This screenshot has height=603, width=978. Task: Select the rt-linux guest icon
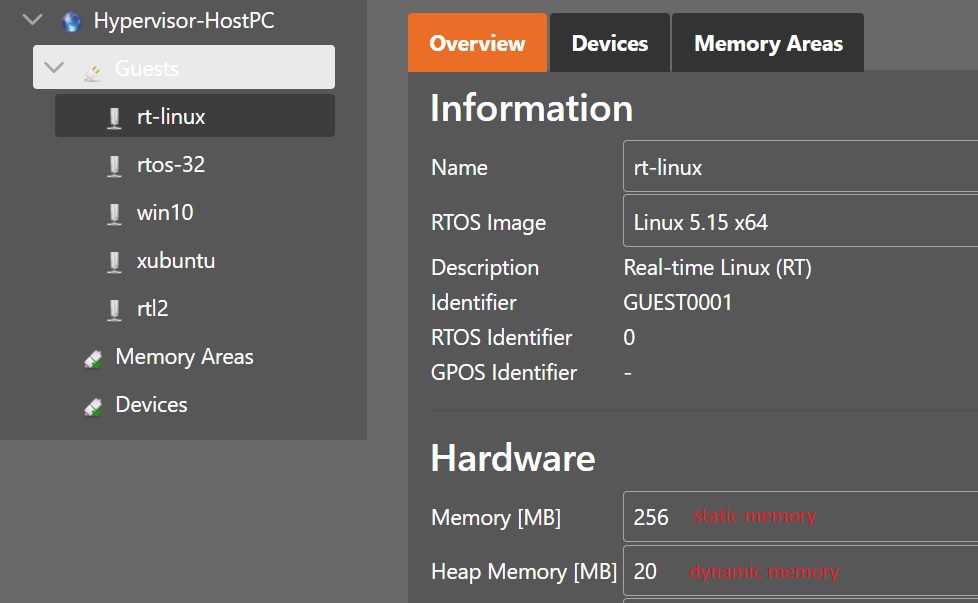tap(116, 116)
